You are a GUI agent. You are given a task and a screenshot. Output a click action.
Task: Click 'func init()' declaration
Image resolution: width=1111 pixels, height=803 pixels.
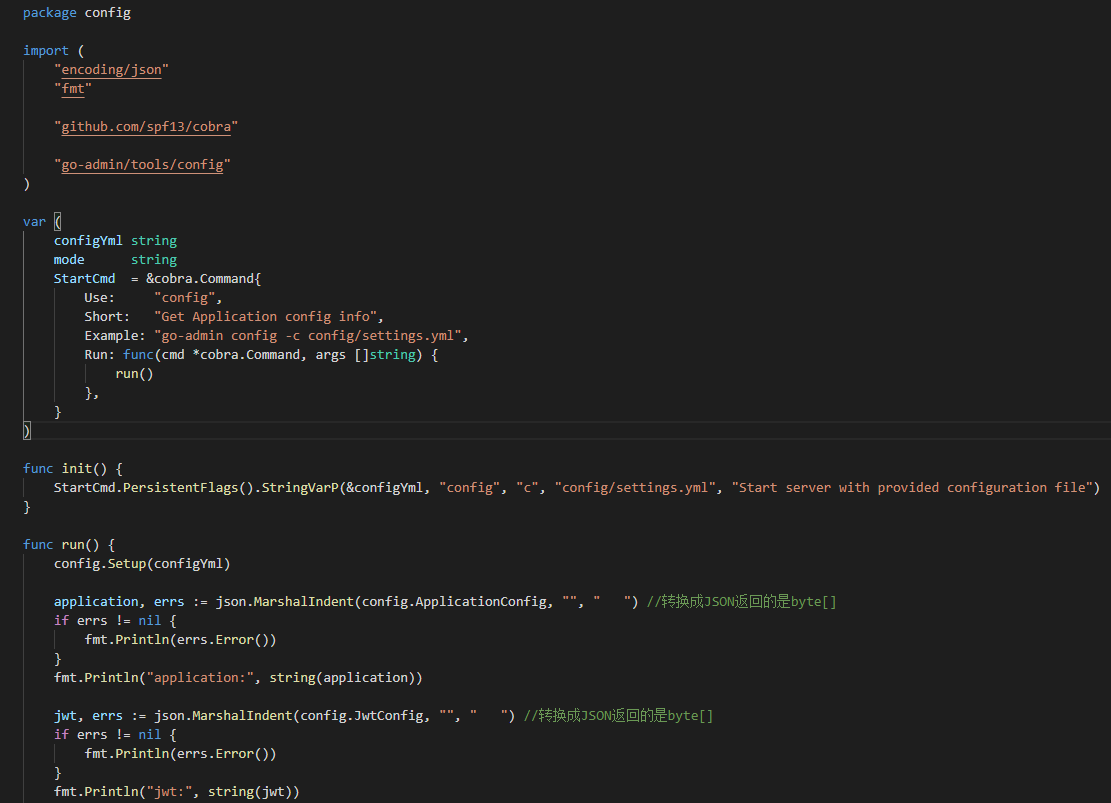click(65, 468)
